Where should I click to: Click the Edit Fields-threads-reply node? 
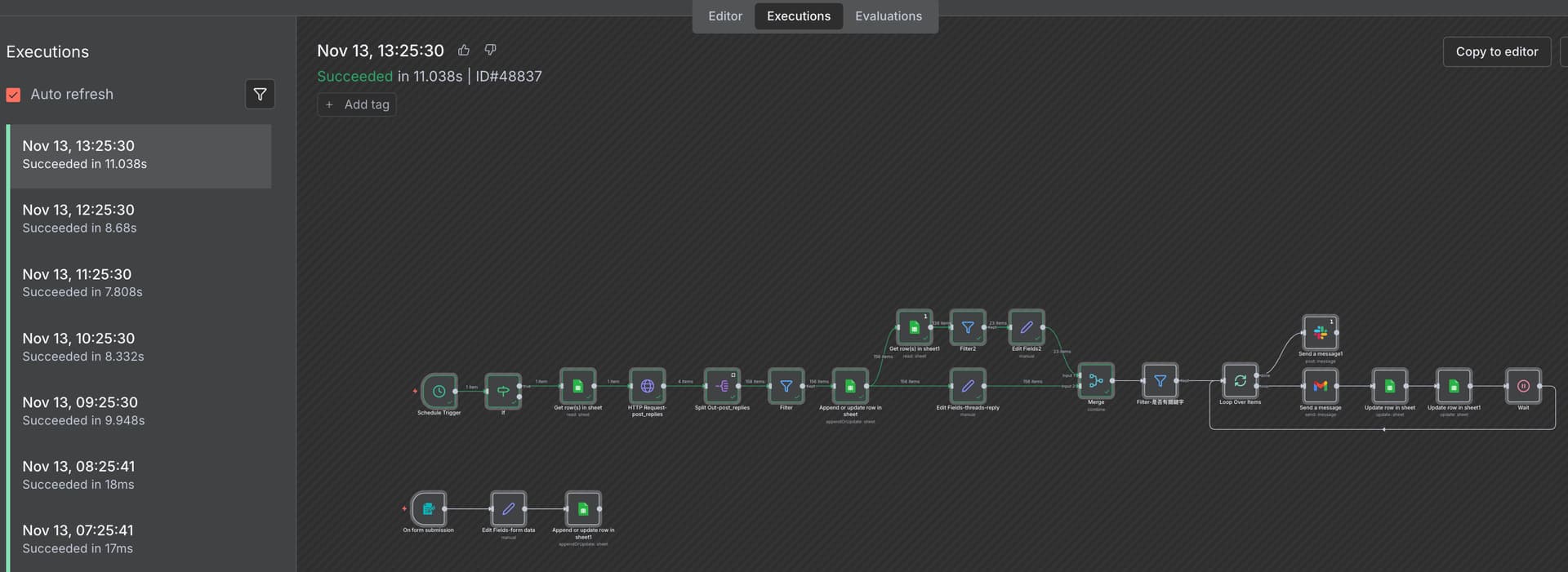(x=968, y=386)
